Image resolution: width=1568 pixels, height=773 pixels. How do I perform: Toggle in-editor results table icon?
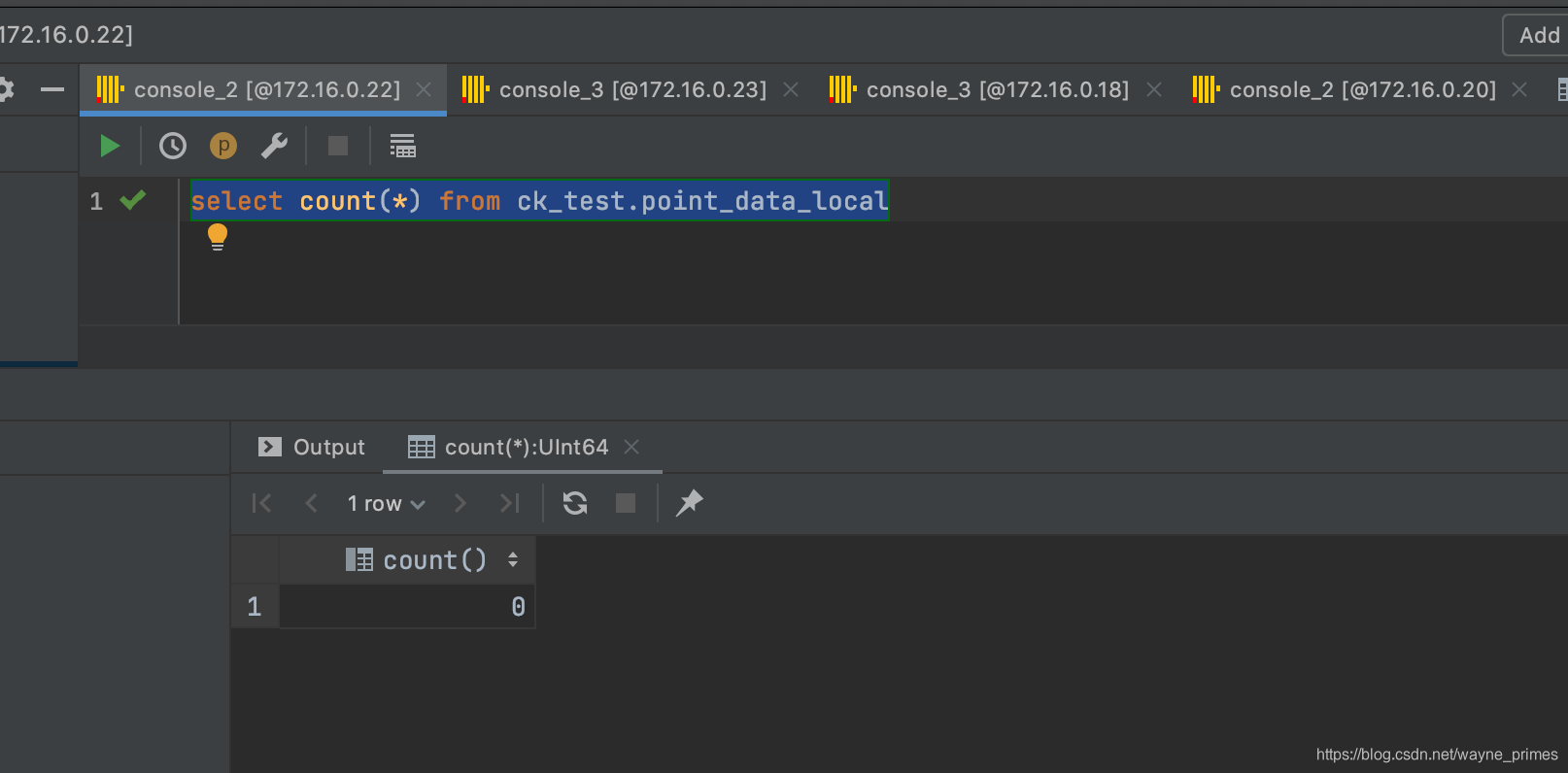click(x=402, y=146)
